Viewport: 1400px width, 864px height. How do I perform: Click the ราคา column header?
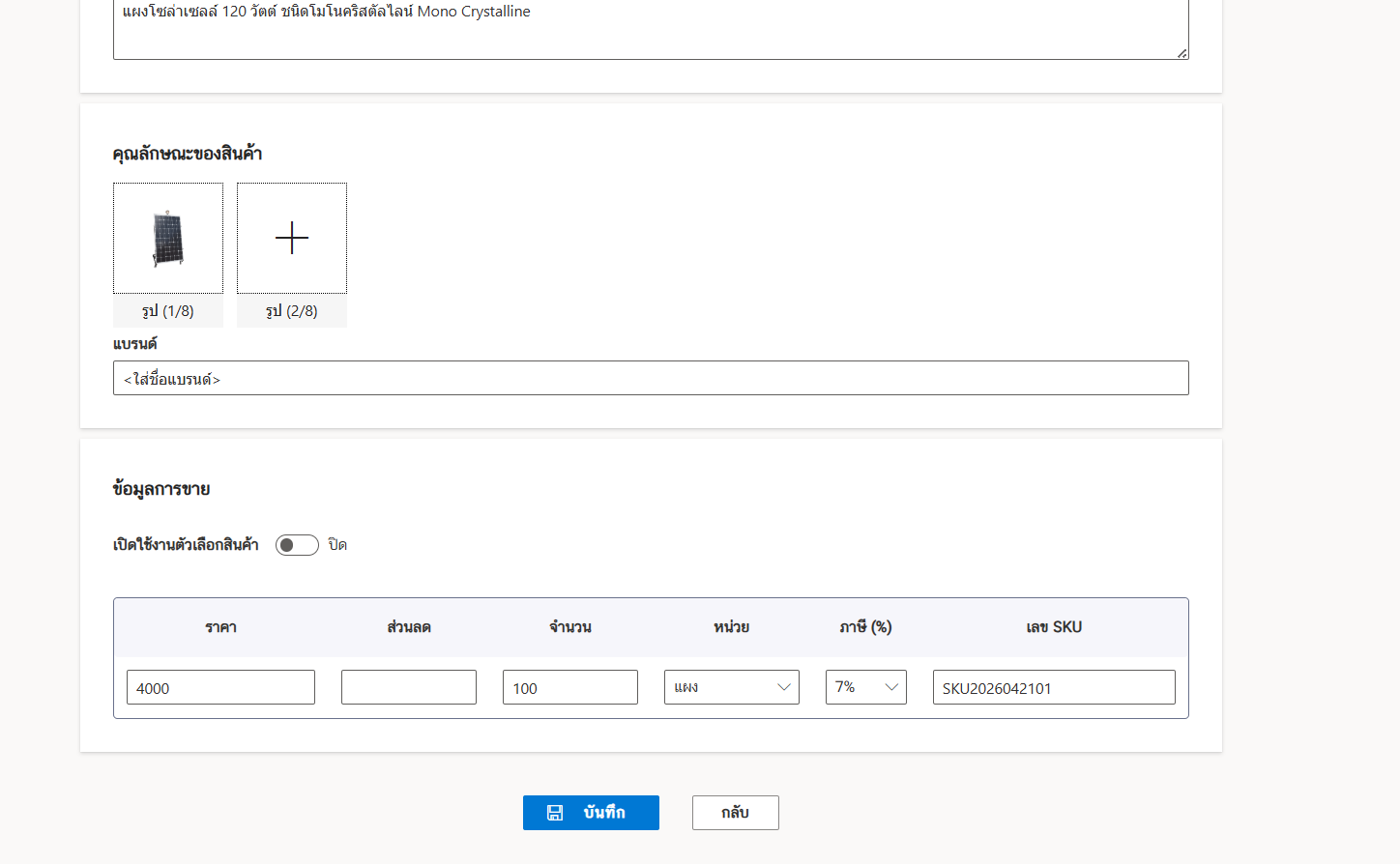[220, 627]
